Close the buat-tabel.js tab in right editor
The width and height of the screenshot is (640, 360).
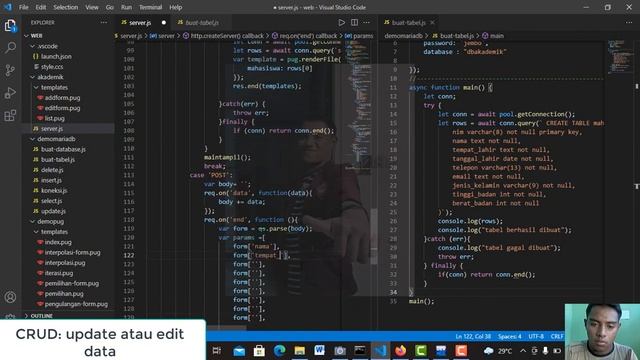click(x=432, y=22)
